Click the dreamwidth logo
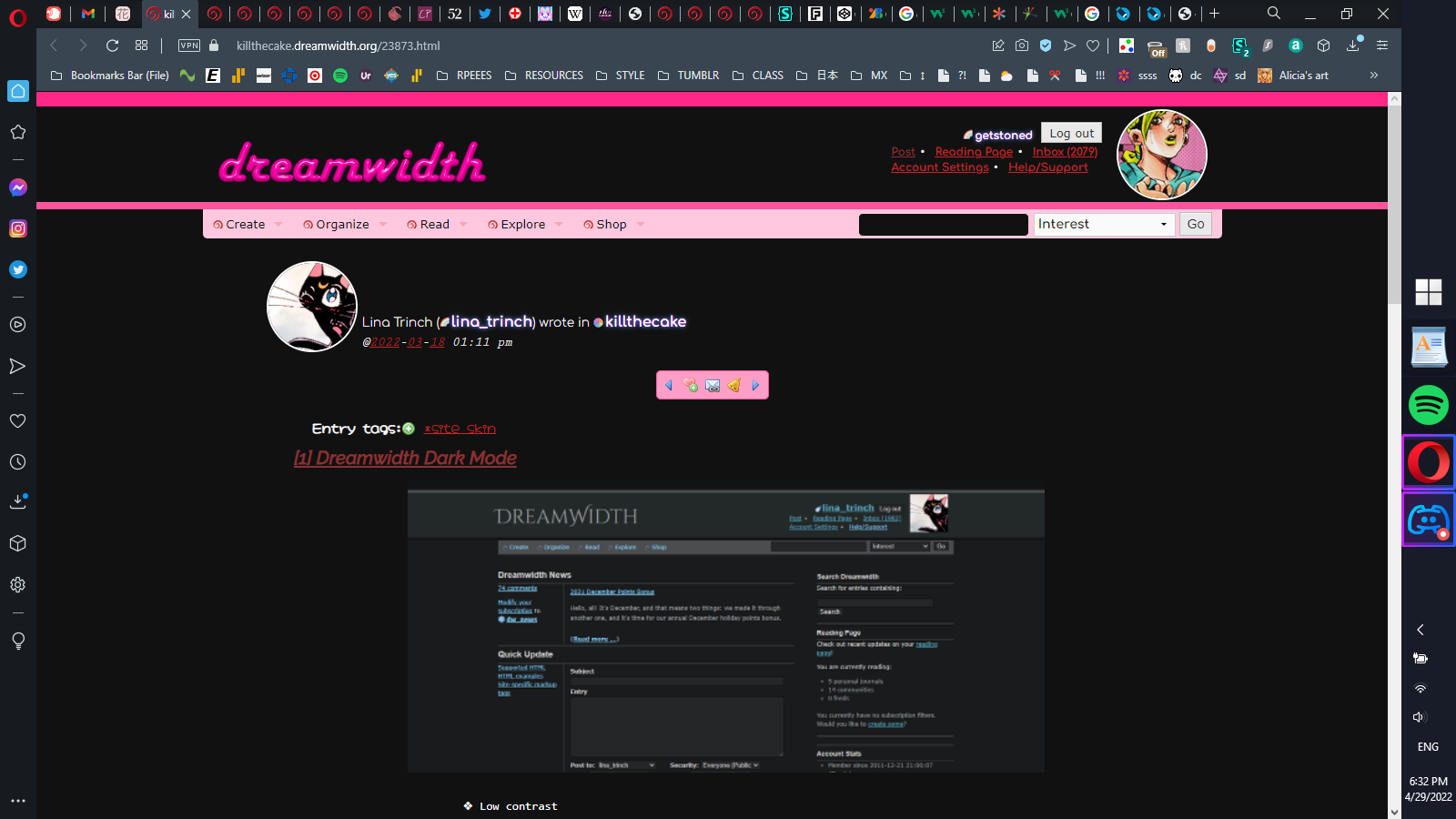Image resolution: width=1456 pixels, height=819 pixels. click(351, 164)
